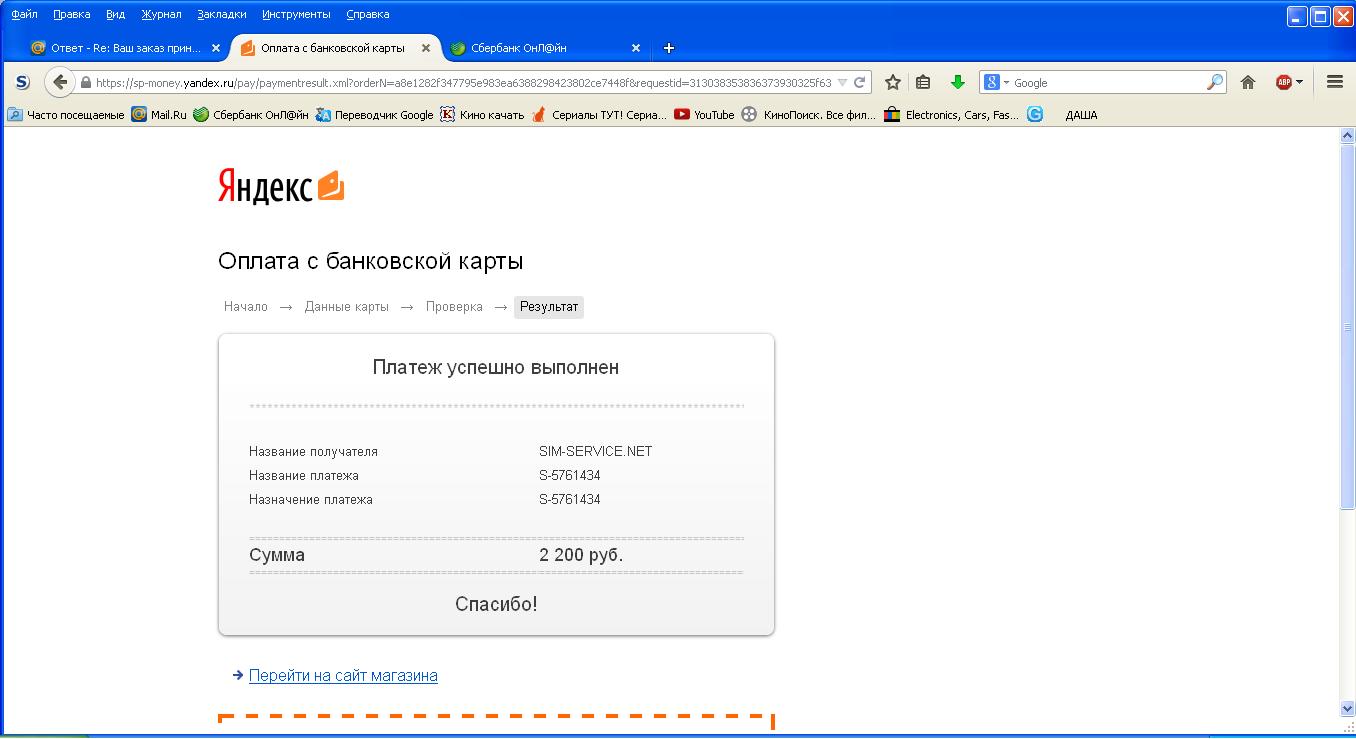Open the Adblock Plus dropdown arrow
The width and height of the screenshot is (1356, 739).
[1299, 83]
